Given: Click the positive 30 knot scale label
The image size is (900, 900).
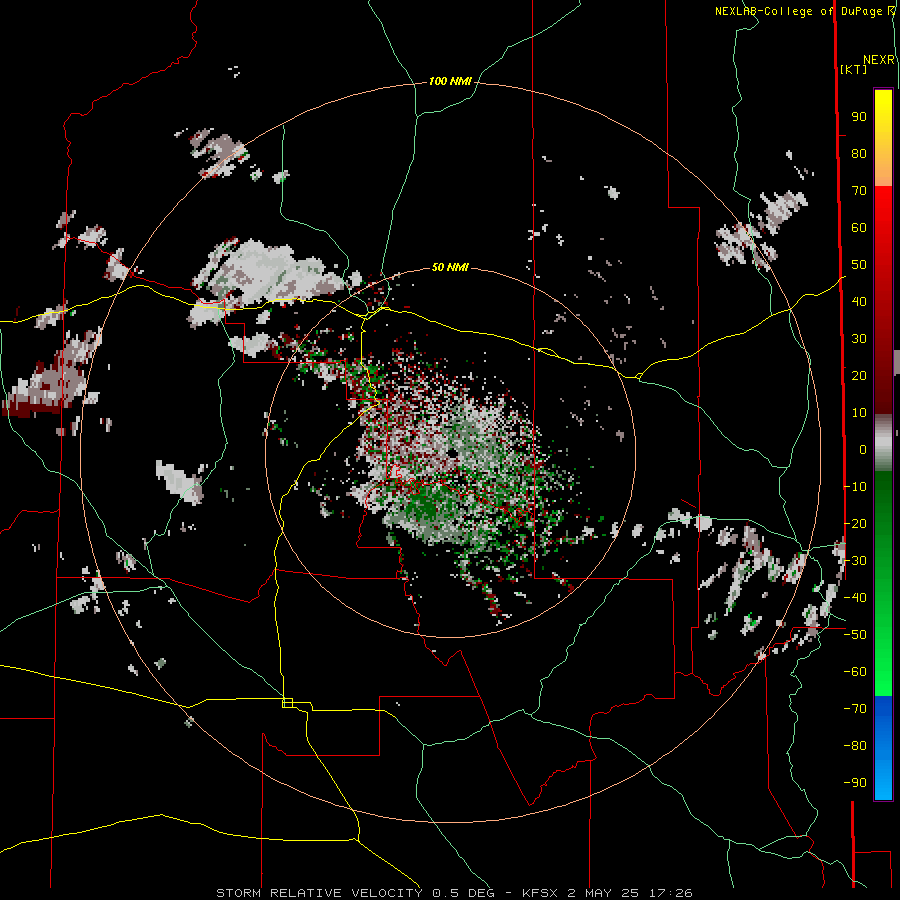Looking at the screenshot, I should click(x=859, y=339).
